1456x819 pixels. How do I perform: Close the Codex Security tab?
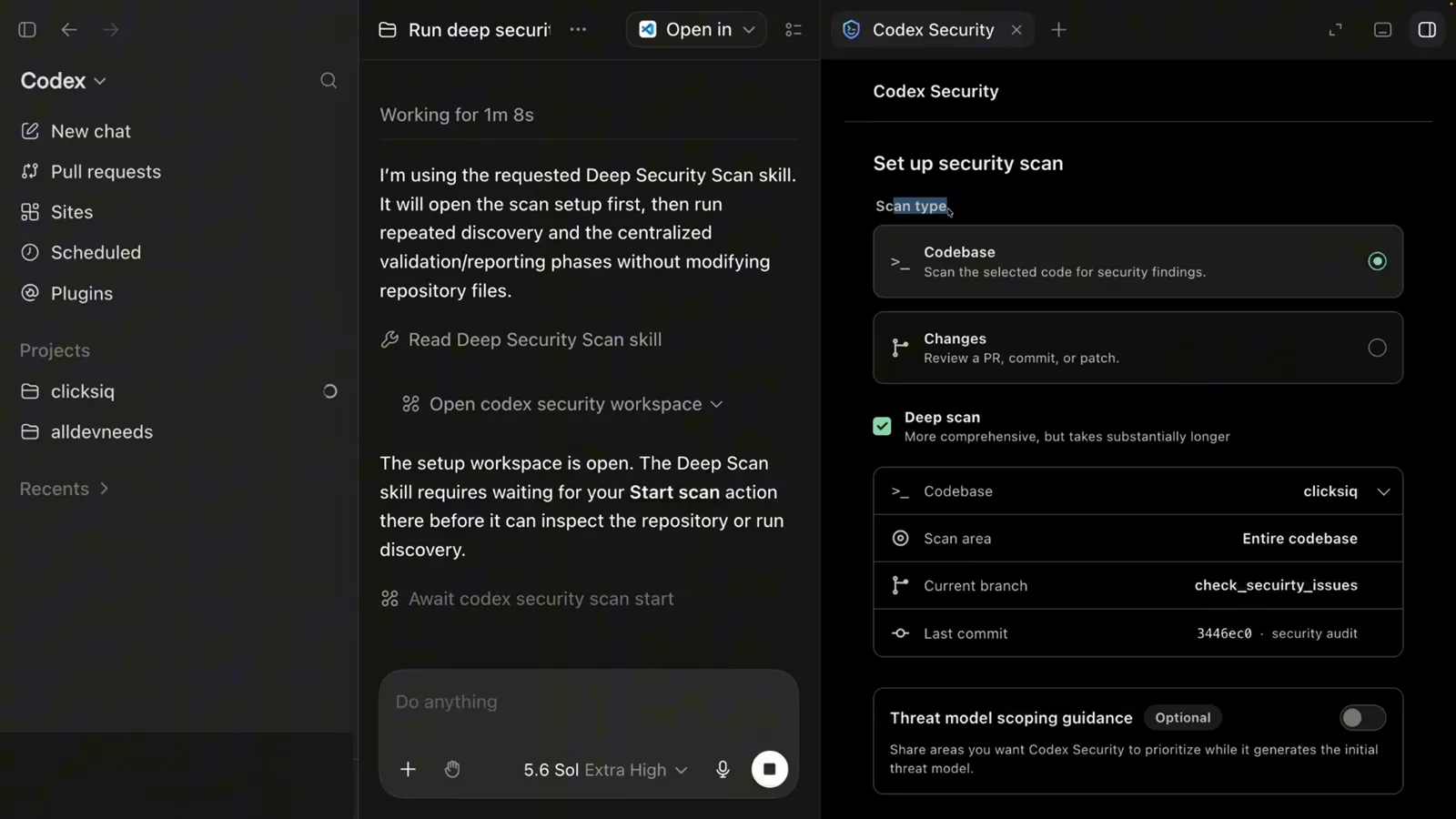(x=1016, y=30)
